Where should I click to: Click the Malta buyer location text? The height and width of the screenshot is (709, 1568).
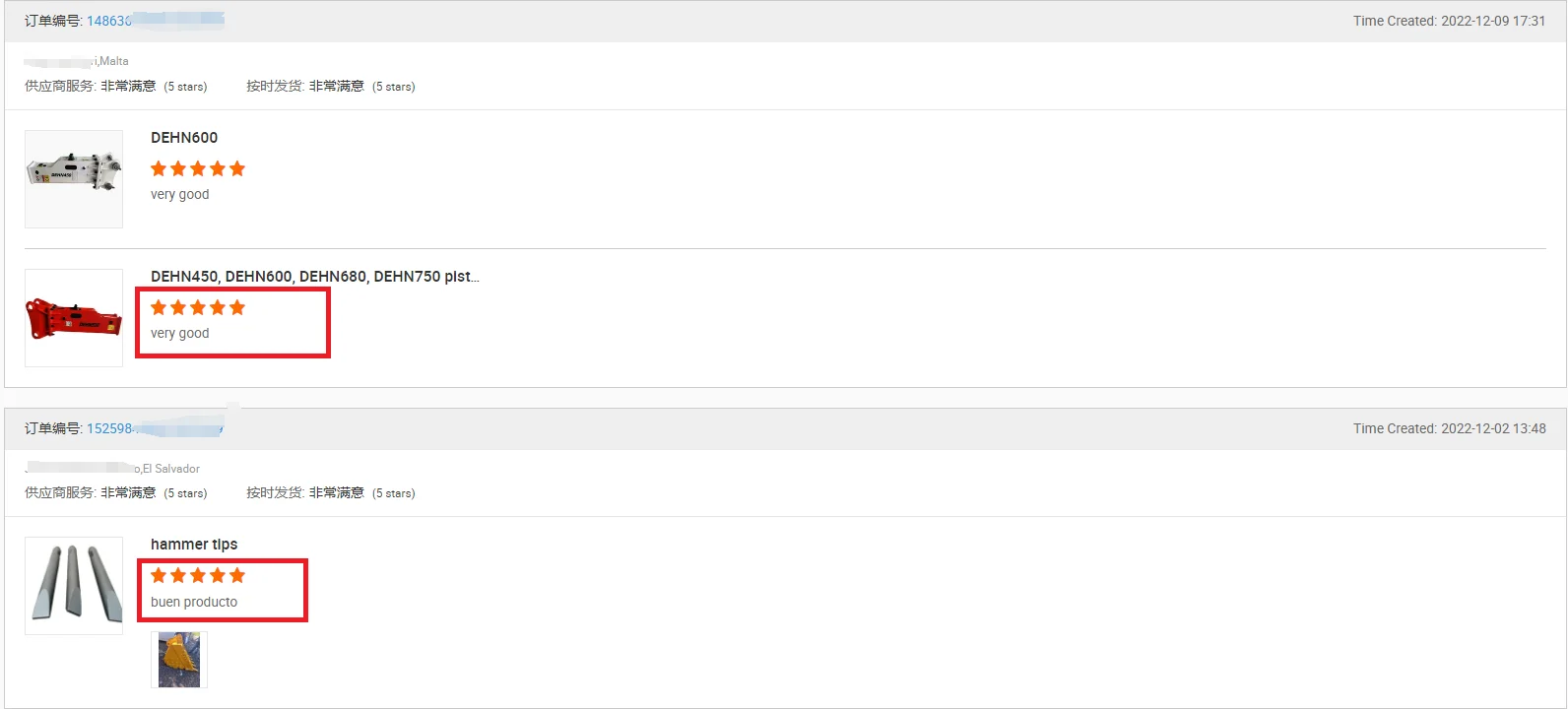click(113, 61)
